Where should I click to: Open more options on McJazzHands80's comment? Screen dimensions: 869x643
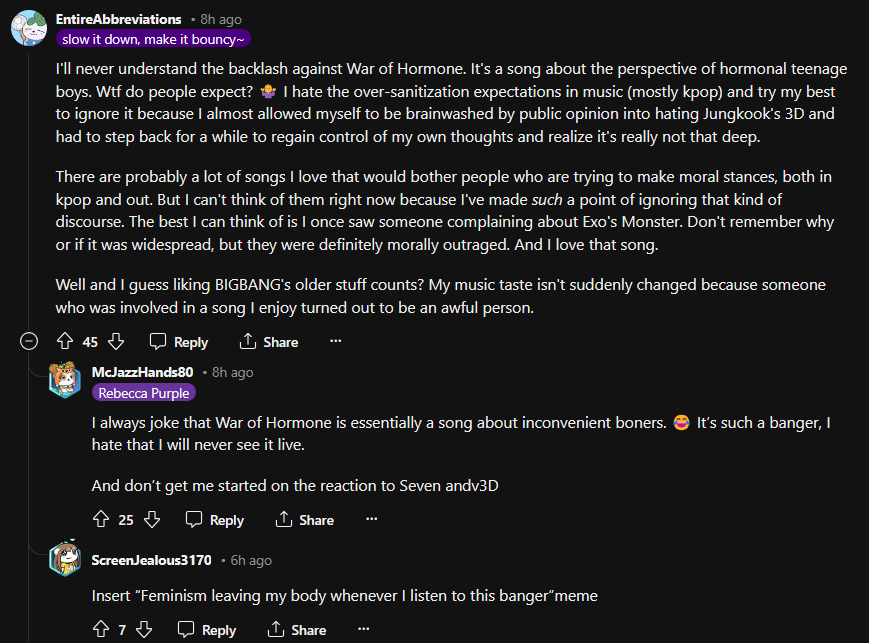click(x=371, y=520)
